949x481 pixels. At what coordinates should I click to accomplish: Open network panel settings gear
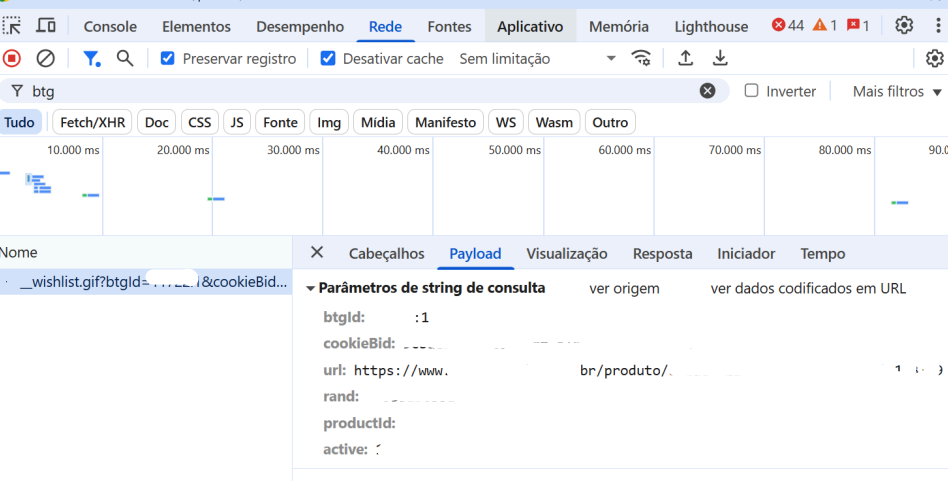[934, 58]
